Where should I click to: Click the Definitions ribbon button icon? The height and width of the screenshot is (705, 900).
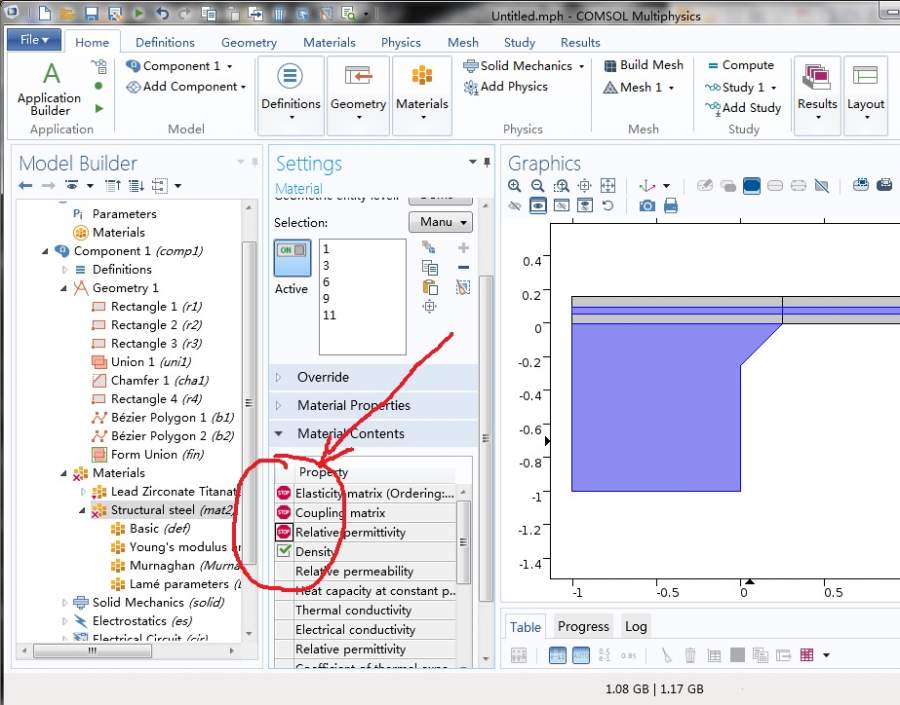[290, 76]
